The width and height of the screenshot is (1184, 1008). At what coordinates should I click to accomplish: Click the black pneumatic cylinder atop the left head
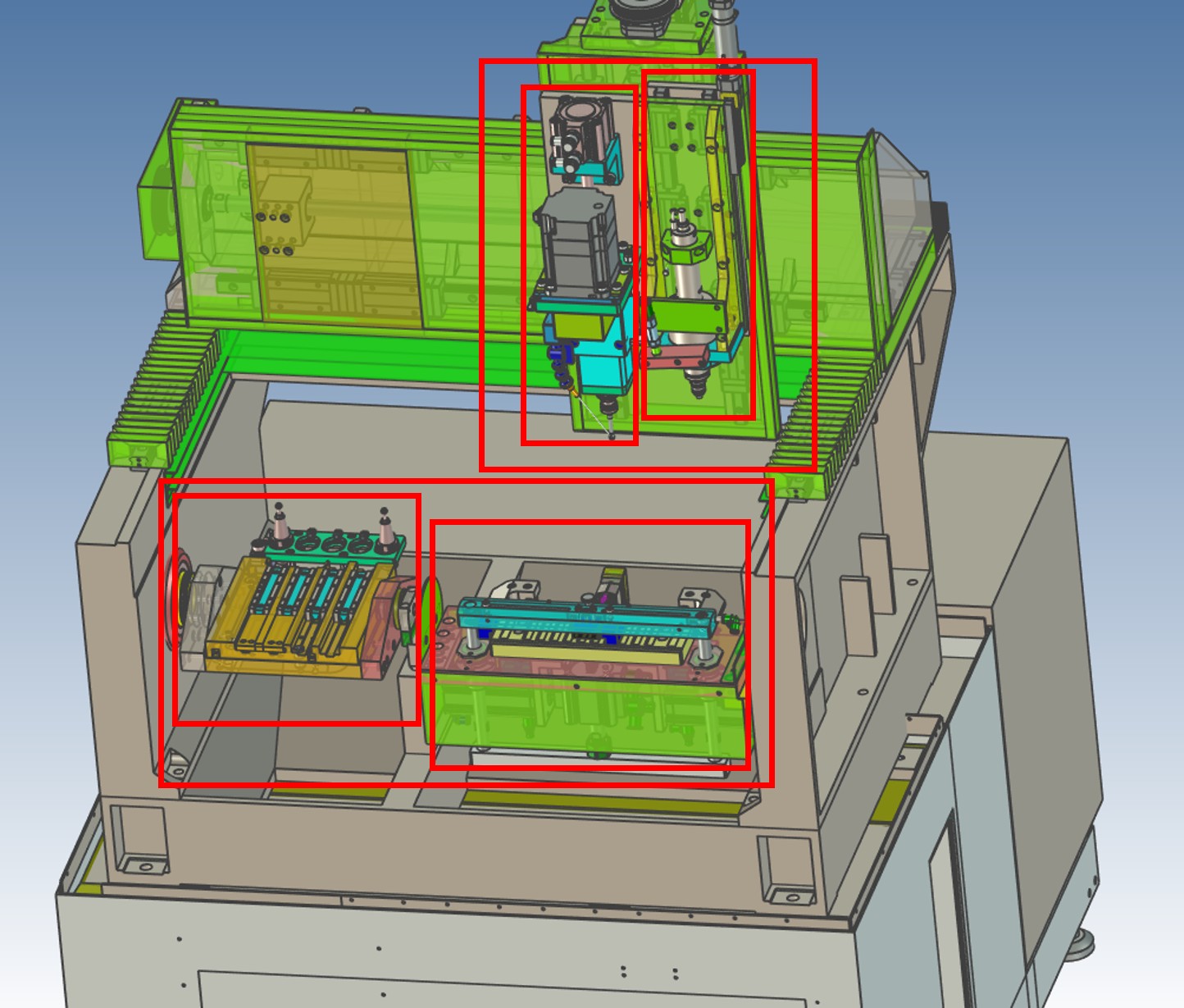coord(581,130)
